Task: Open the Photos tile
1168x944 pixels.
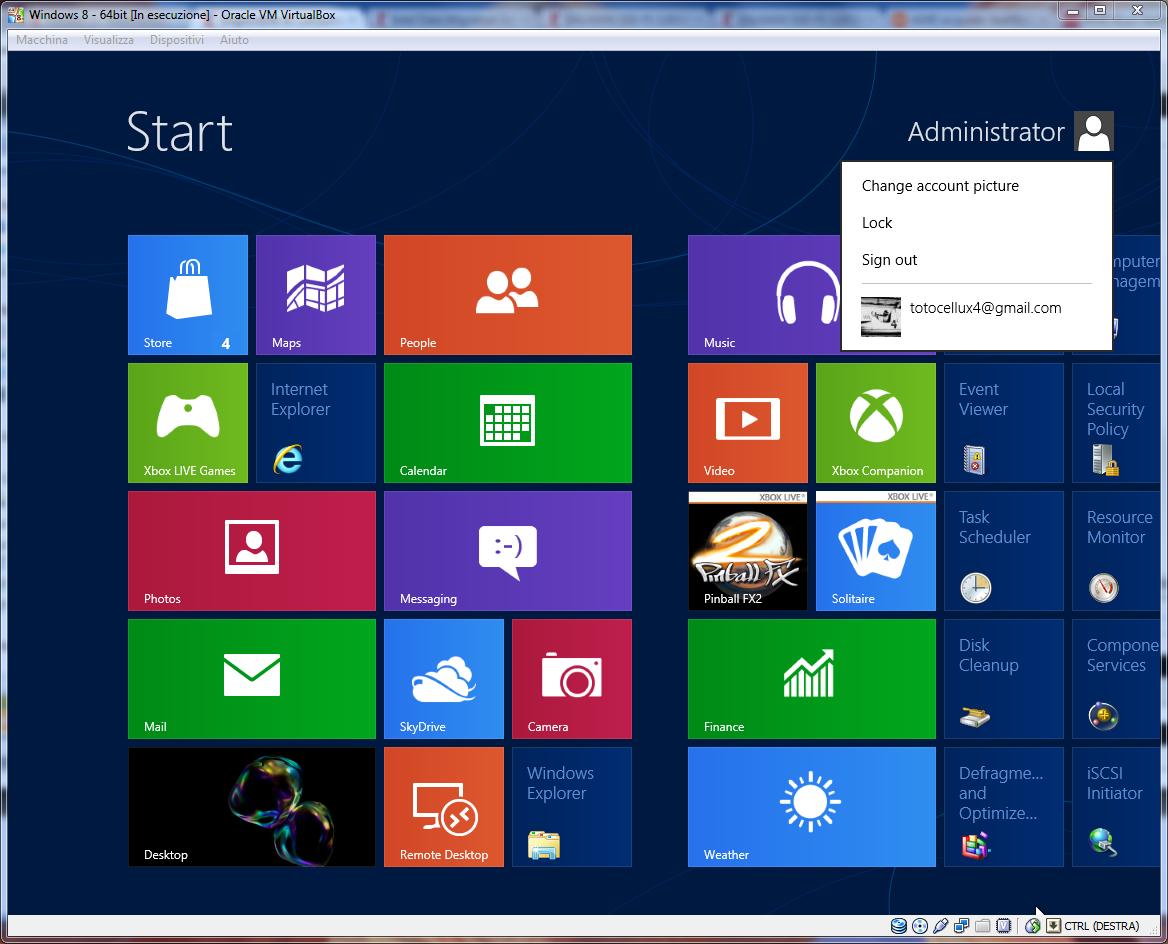Action: pos(252,551)
